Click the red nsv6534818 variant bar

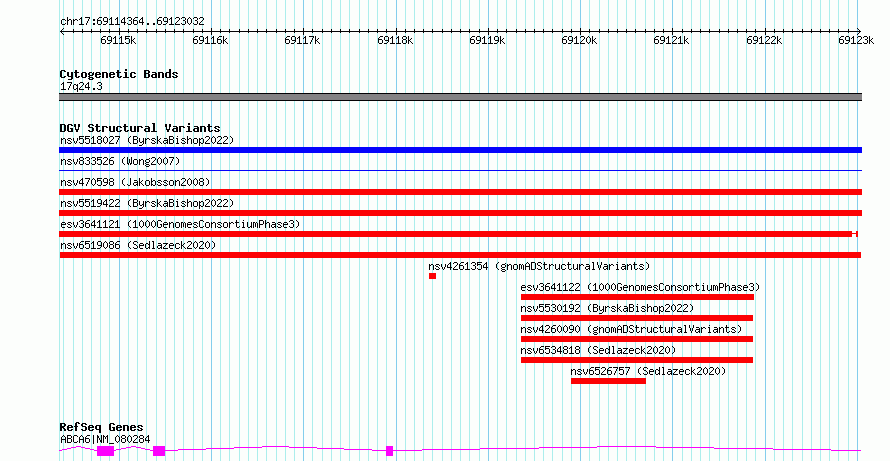(x=637, y=360)
